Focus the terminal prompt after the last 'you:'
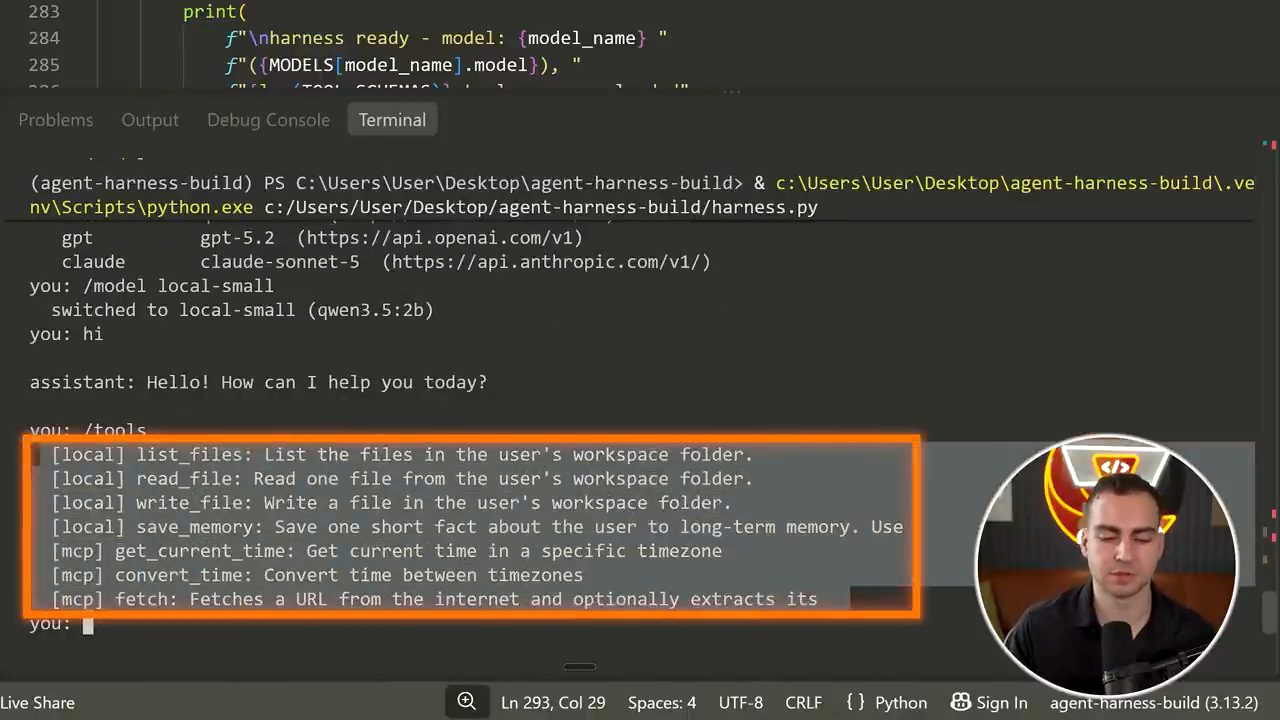 (x=88, y=624)
